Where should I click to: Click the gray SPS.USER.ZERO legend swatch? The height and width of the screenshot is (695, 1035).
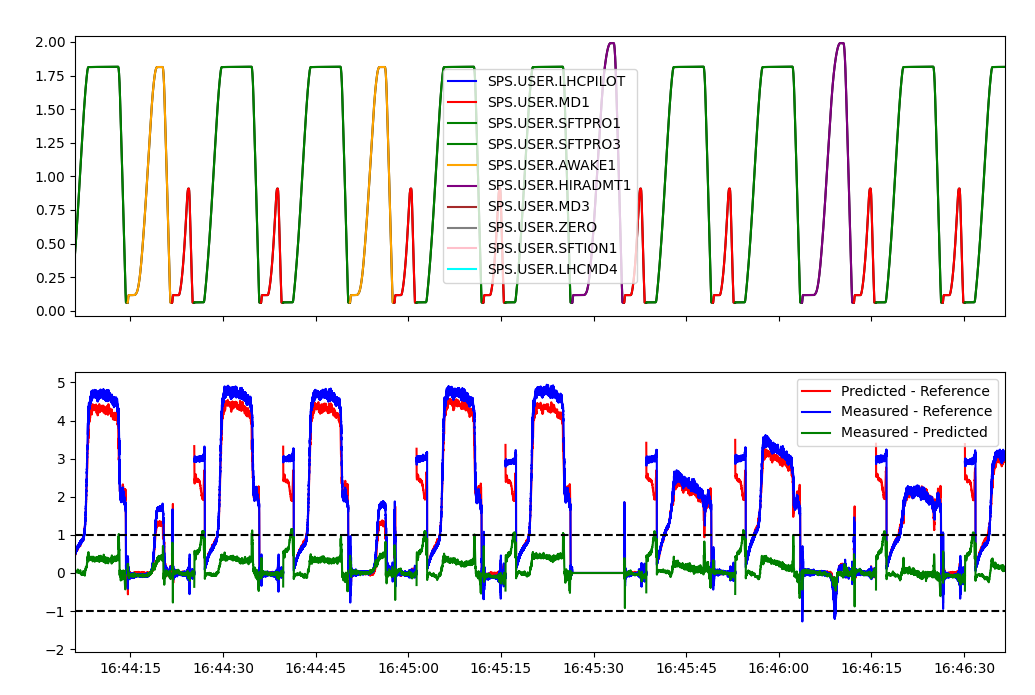coord(465,228)
